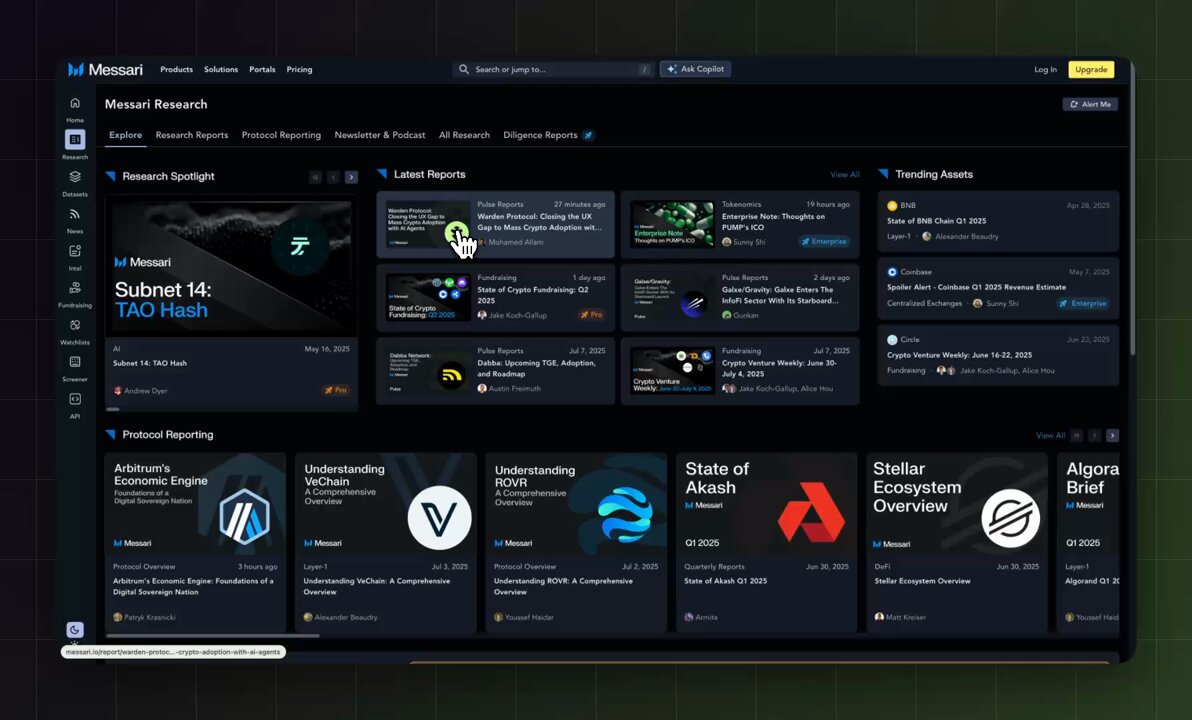Image resolution: width=1192 pixels, height=720 pixels.
Task: Switch to the Protocol Reporting tab
Action: coord(281,135)
